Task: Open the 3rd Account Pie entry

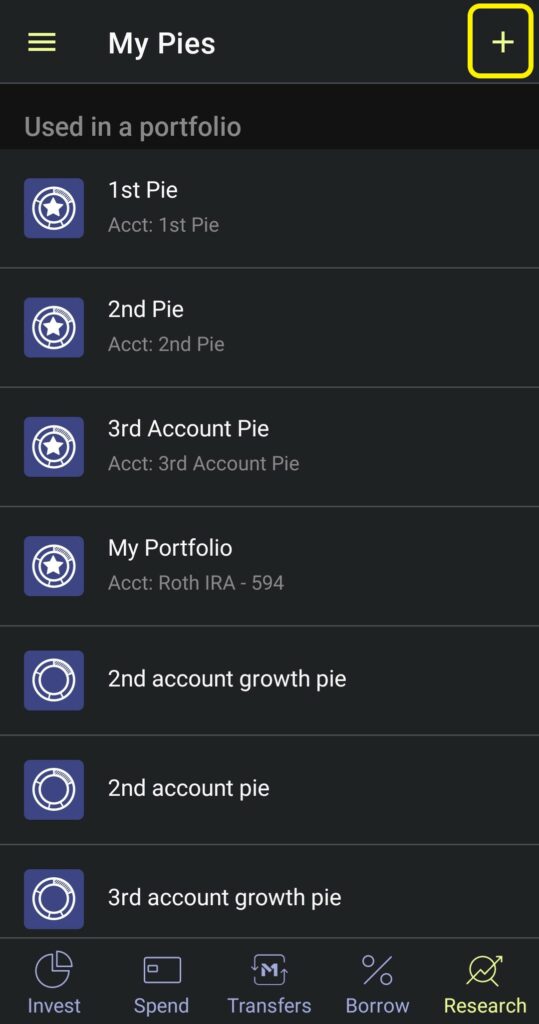Action: (x=269, y=447)
